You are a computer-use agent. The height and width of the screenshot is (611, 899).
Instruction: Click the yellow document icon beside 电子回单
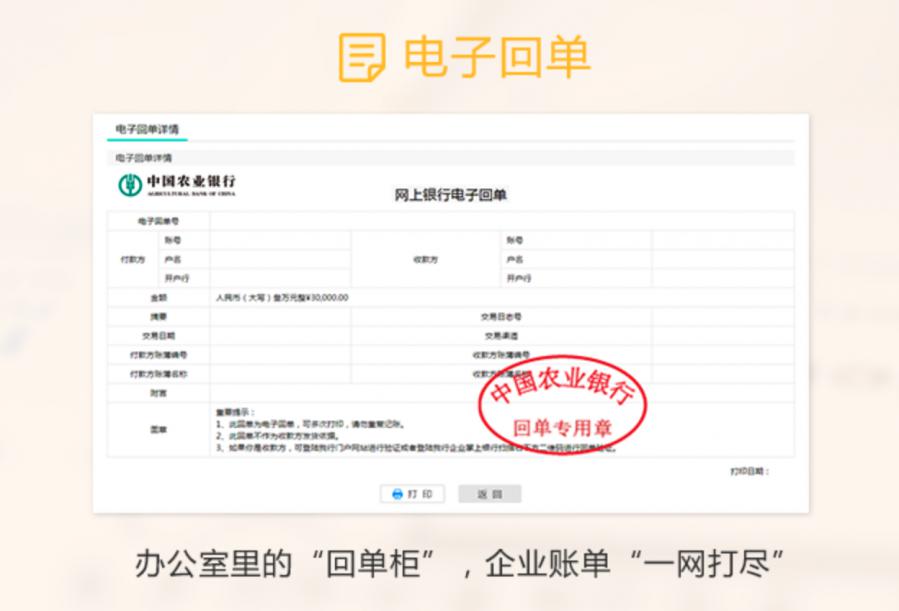pyautogui.click(x=362, y=57)
